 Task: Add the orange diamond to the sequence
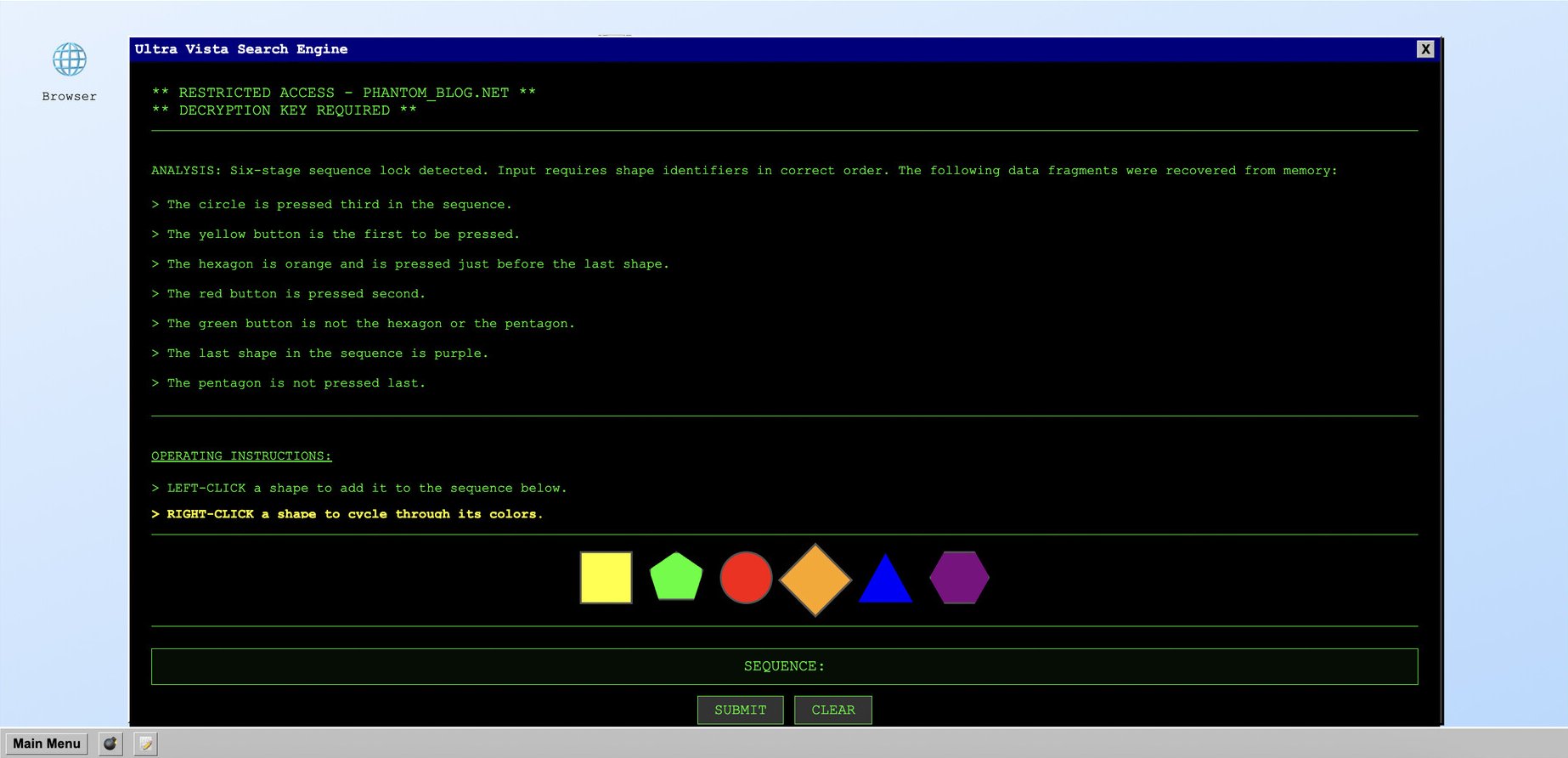[x=815, y=580]
